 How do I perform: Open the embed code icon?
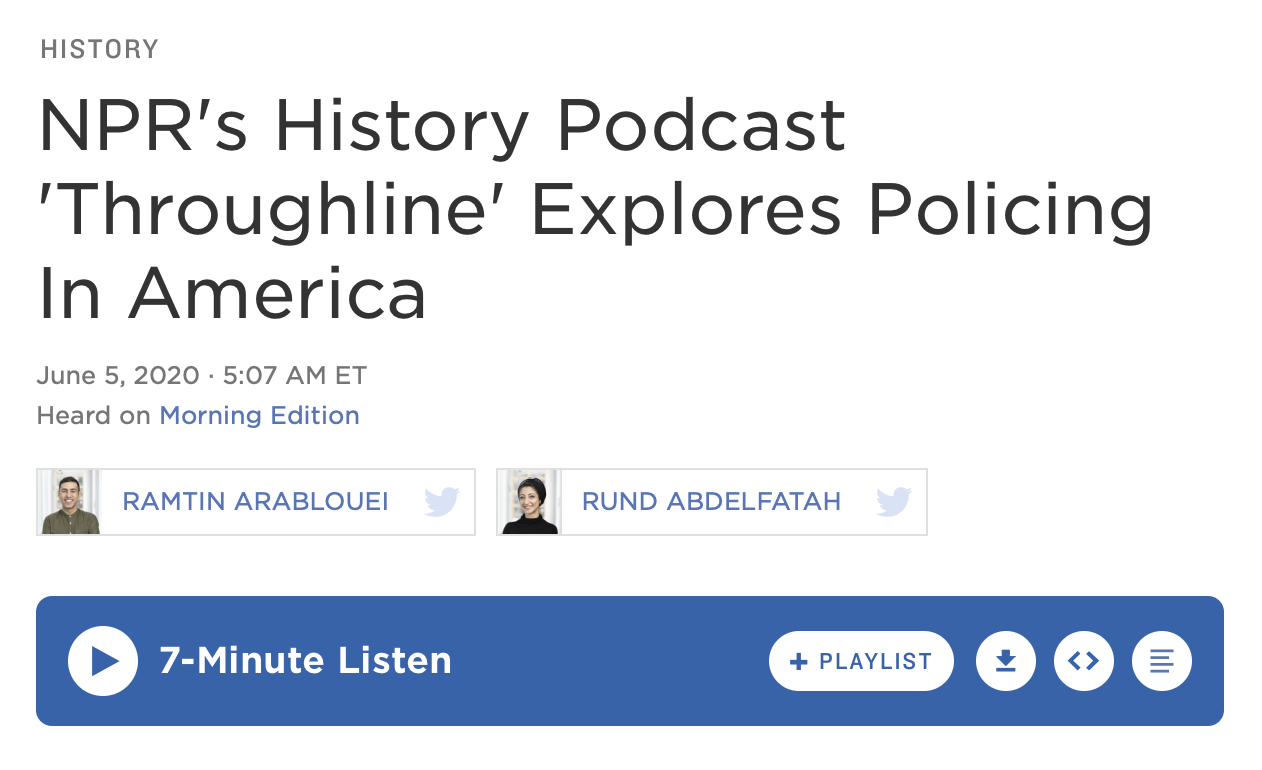click(x=1084, y=661)
